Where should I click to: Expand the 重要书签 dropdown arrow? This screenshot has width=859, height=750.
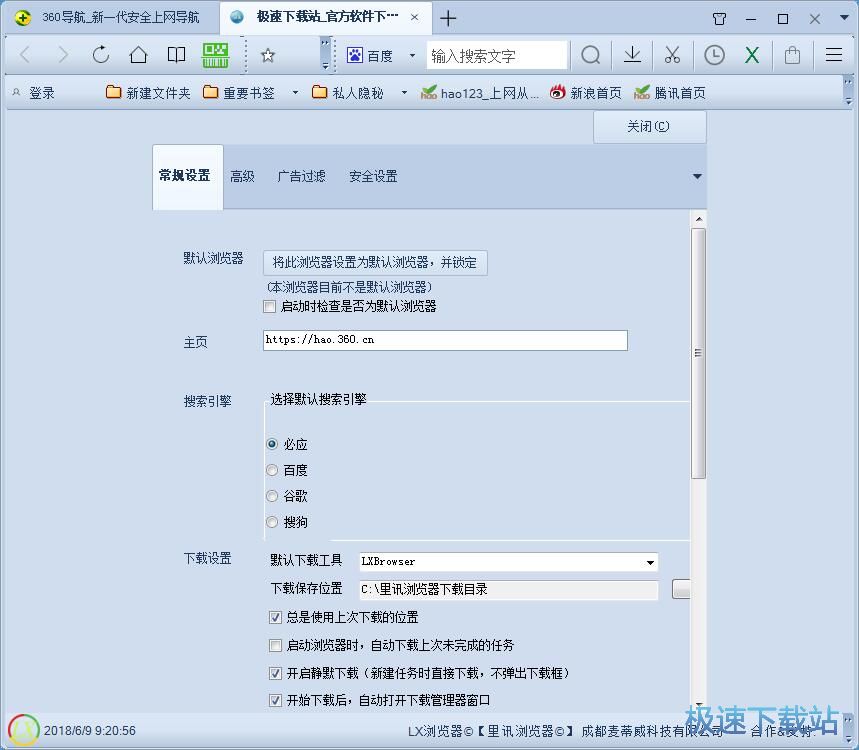(x=294, y=92)
